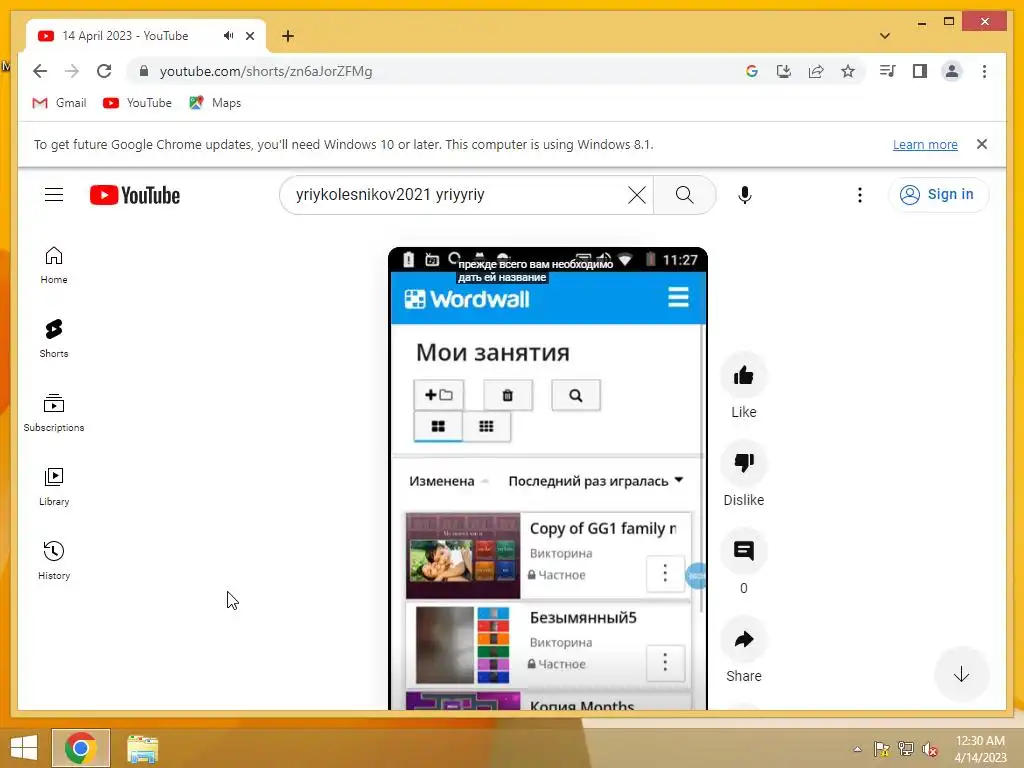The image size is (1024, 768).
Task: Open Gmail bookmark
Action: (x=59, y=103)
